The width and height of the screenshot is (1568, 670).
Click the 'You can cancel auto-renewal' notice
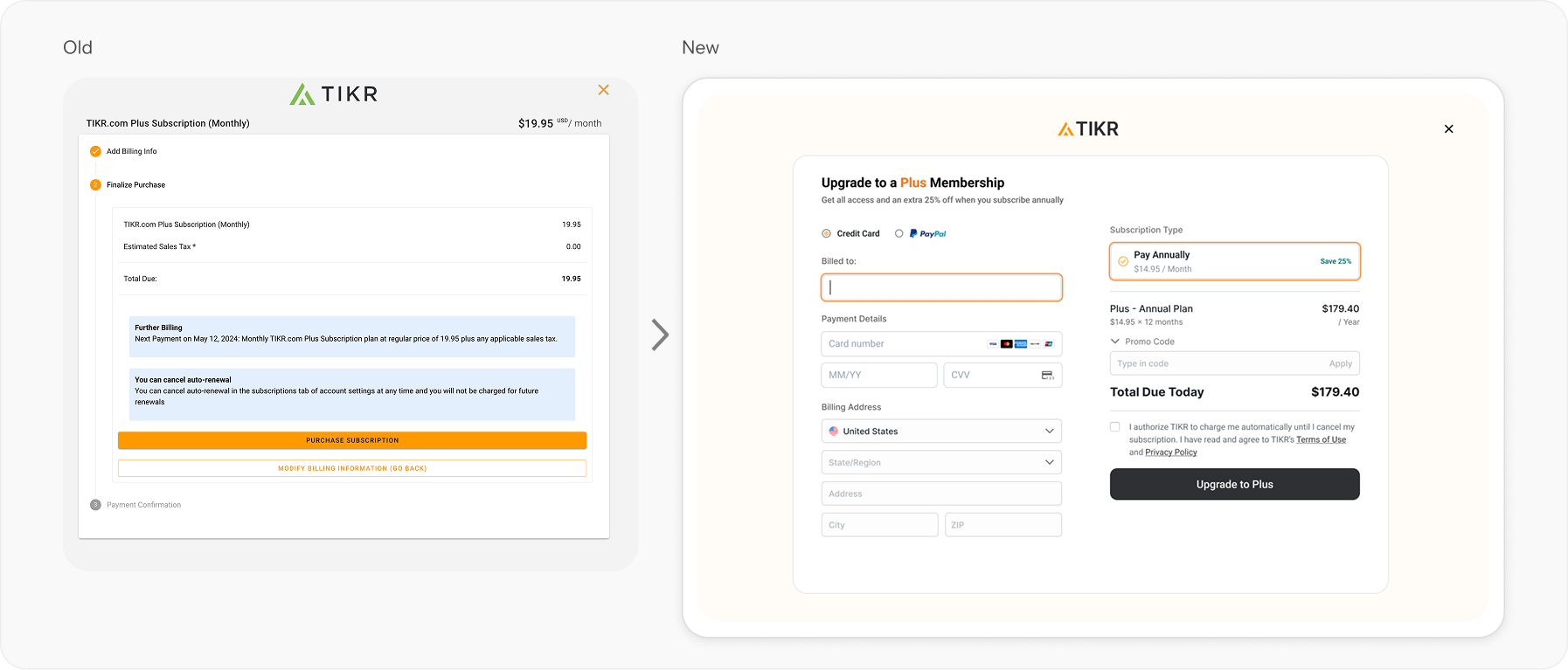click(352, 395)
